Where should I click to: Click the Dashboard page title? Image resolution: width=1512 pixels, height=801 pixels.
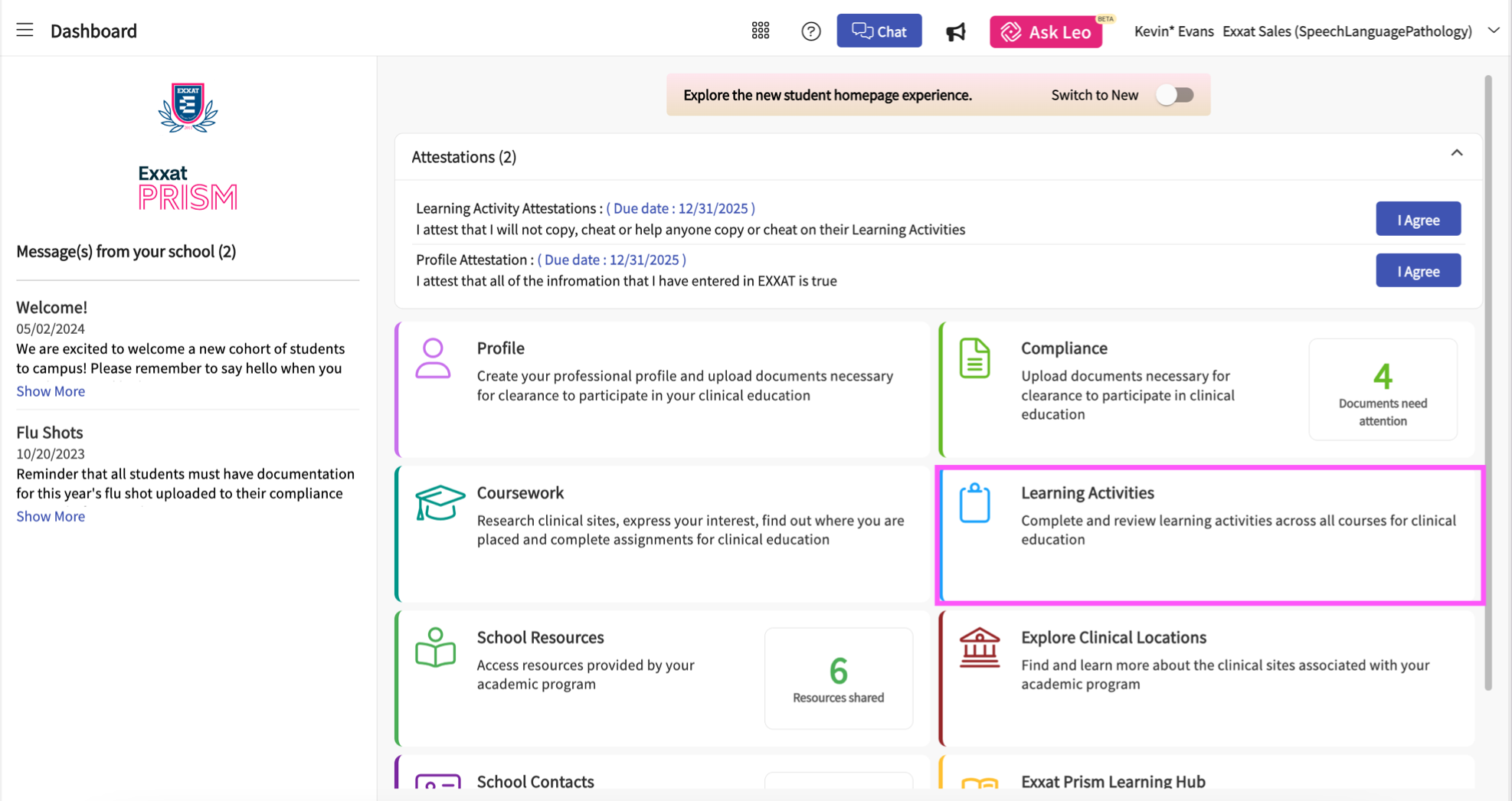click(x=93, y=31)
